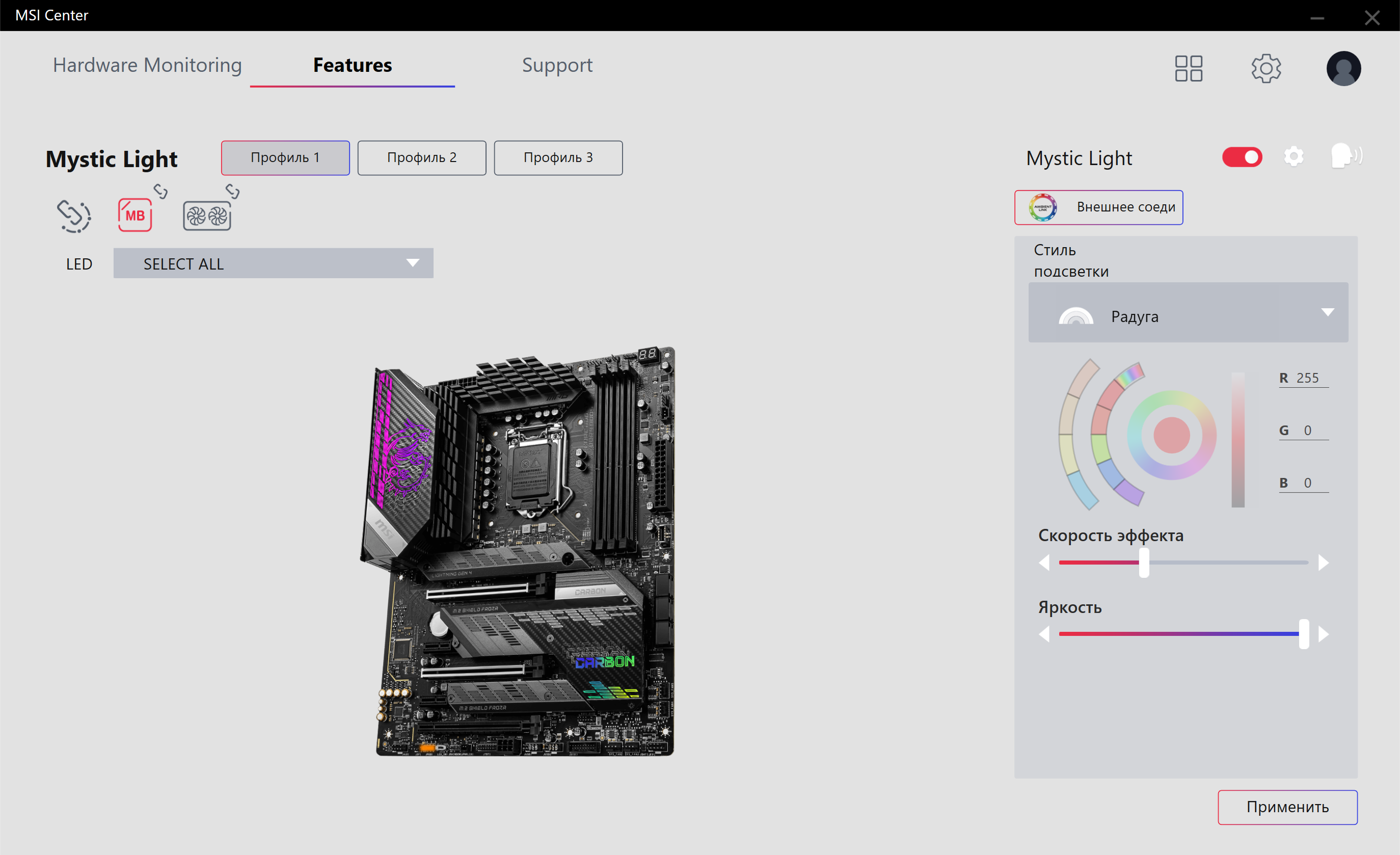This screenshot has height=855, width=1400.
Task: Click the voice control head icon
Action: pyautogui.click(x=1345, y=155)
